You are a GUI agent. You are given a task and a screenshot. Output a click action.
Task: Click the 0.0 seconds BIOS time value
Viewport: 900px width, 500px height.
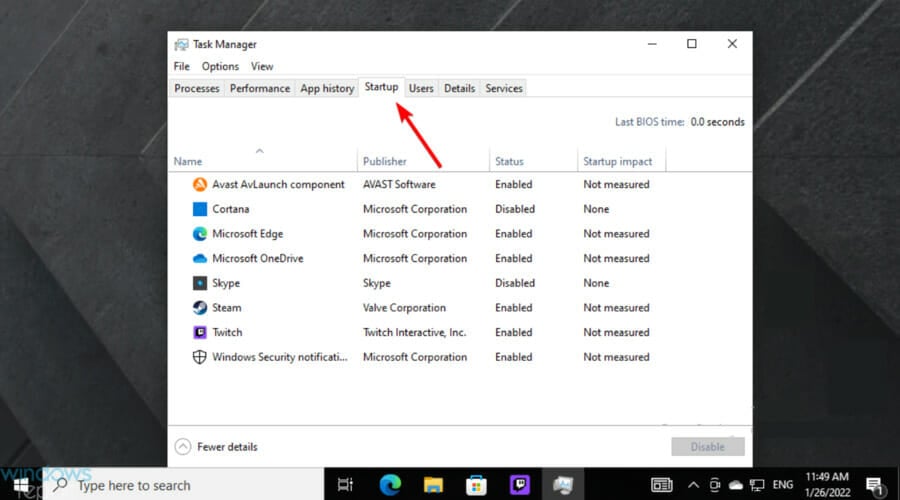pyautogui.click(x=717, y=122)
